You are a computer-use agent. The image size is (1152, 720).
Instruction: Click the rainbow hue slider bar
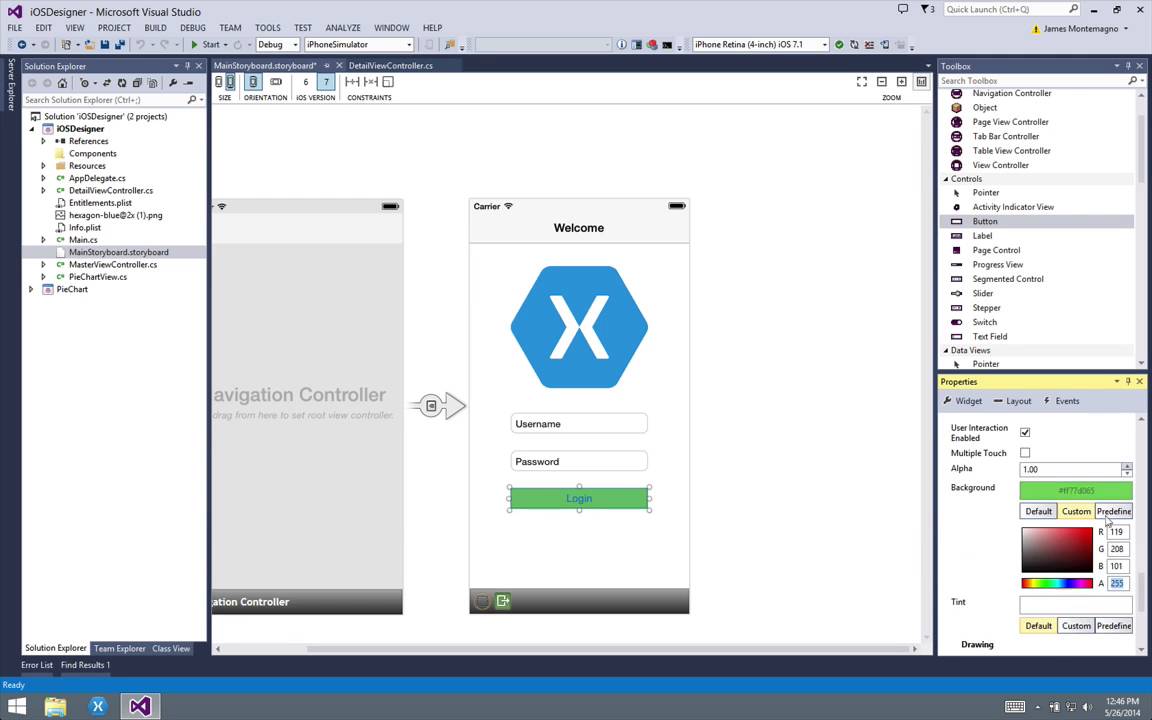tap(1056, 583)
